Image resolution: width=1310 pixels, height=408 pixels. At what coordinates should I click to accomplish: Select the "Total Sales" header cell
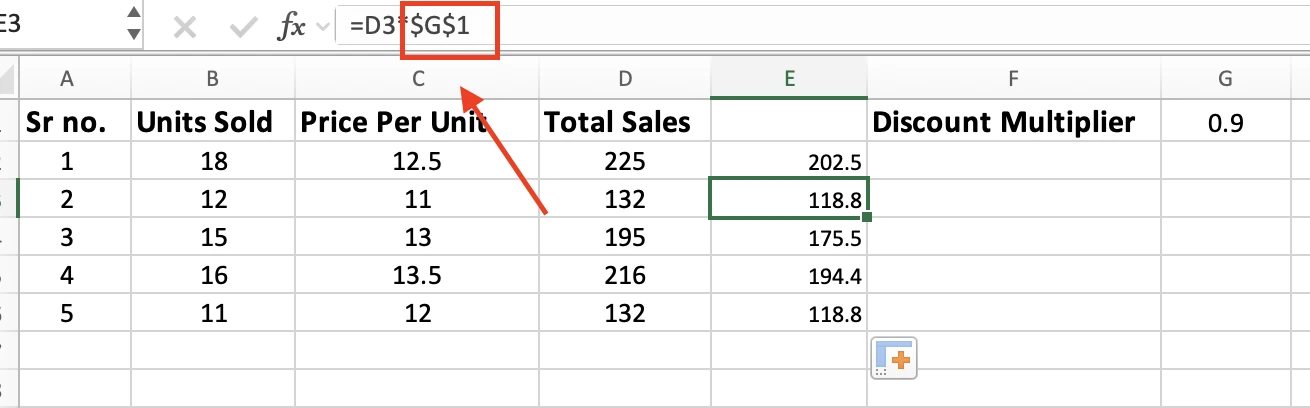(625, 122)
